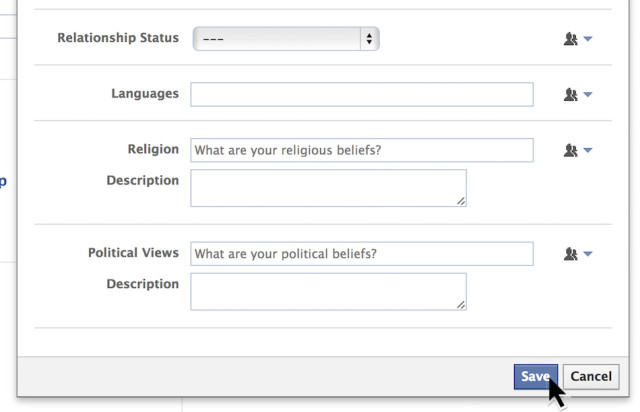Click the Political Views friends audience icon

(x=571, y=254)
